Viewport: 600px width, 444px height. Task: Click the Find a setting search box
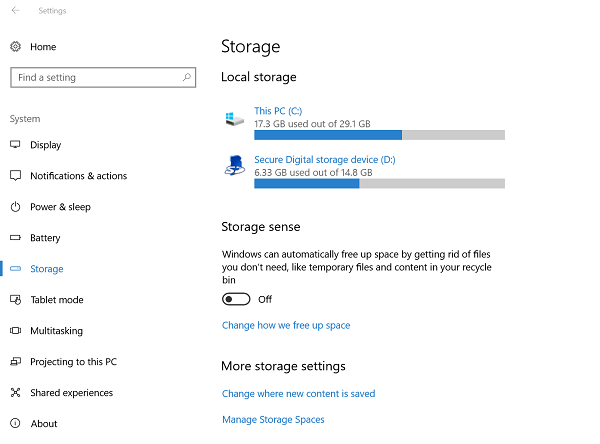[x=95, y=77]
